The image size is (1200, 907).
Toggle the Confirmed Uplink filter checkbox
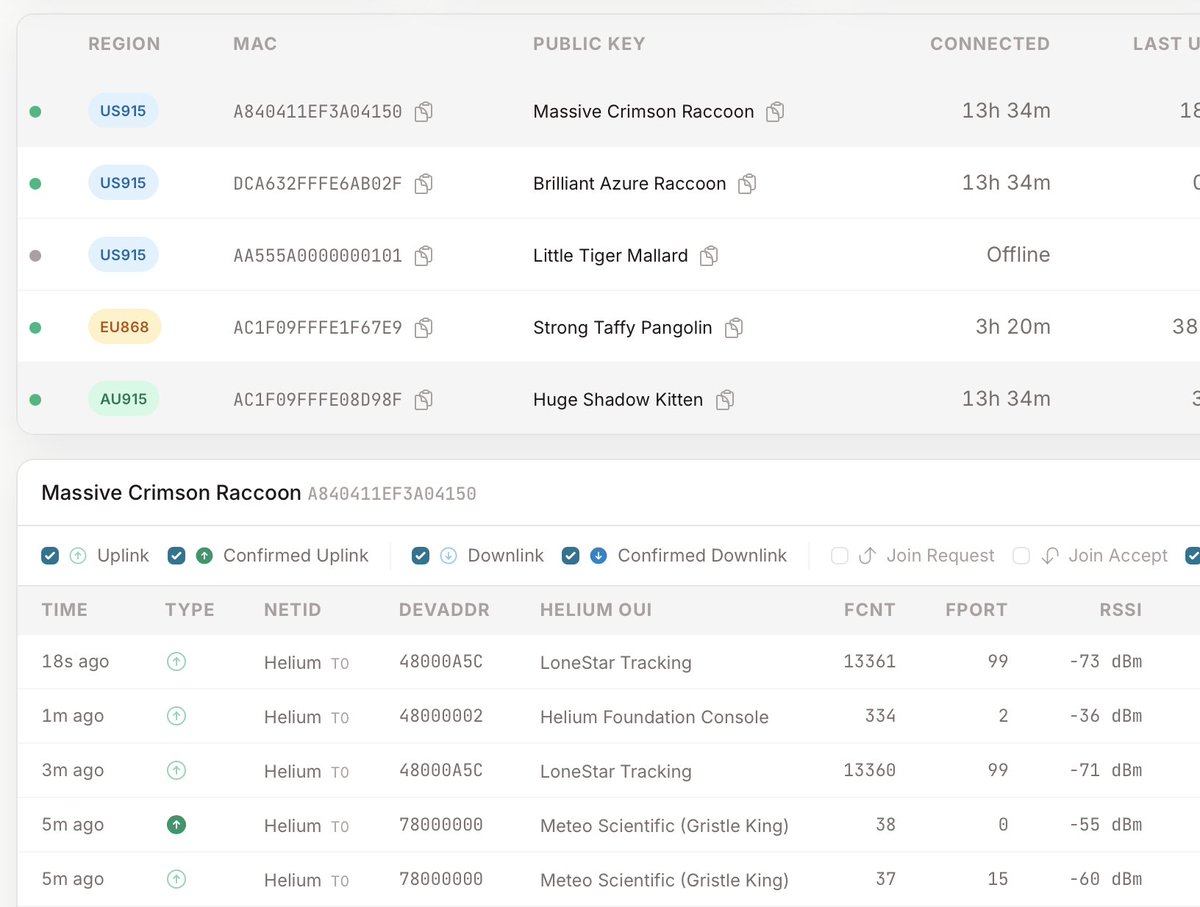pos(176,556)
